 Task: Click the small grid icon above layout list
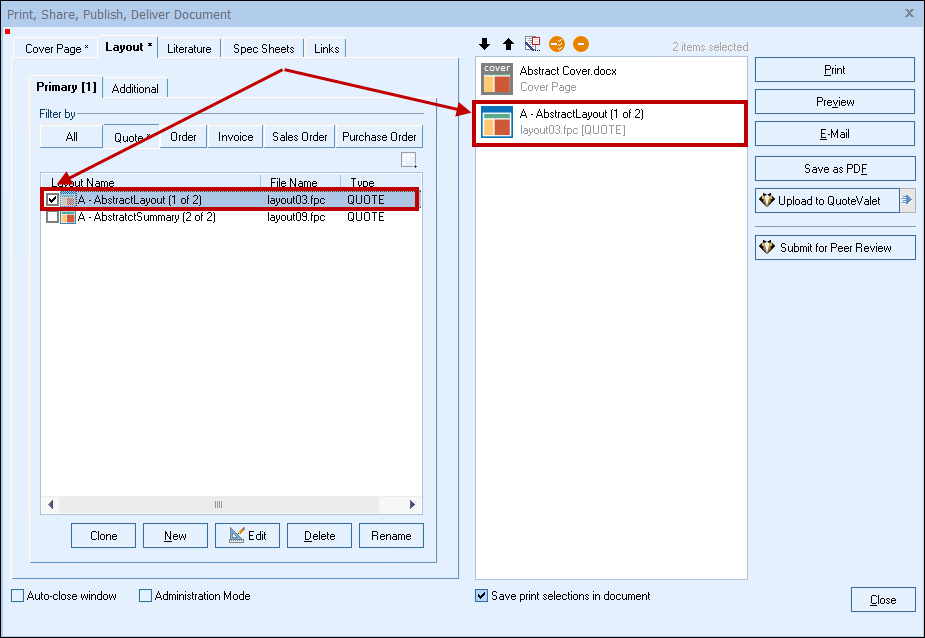(408, 160)
